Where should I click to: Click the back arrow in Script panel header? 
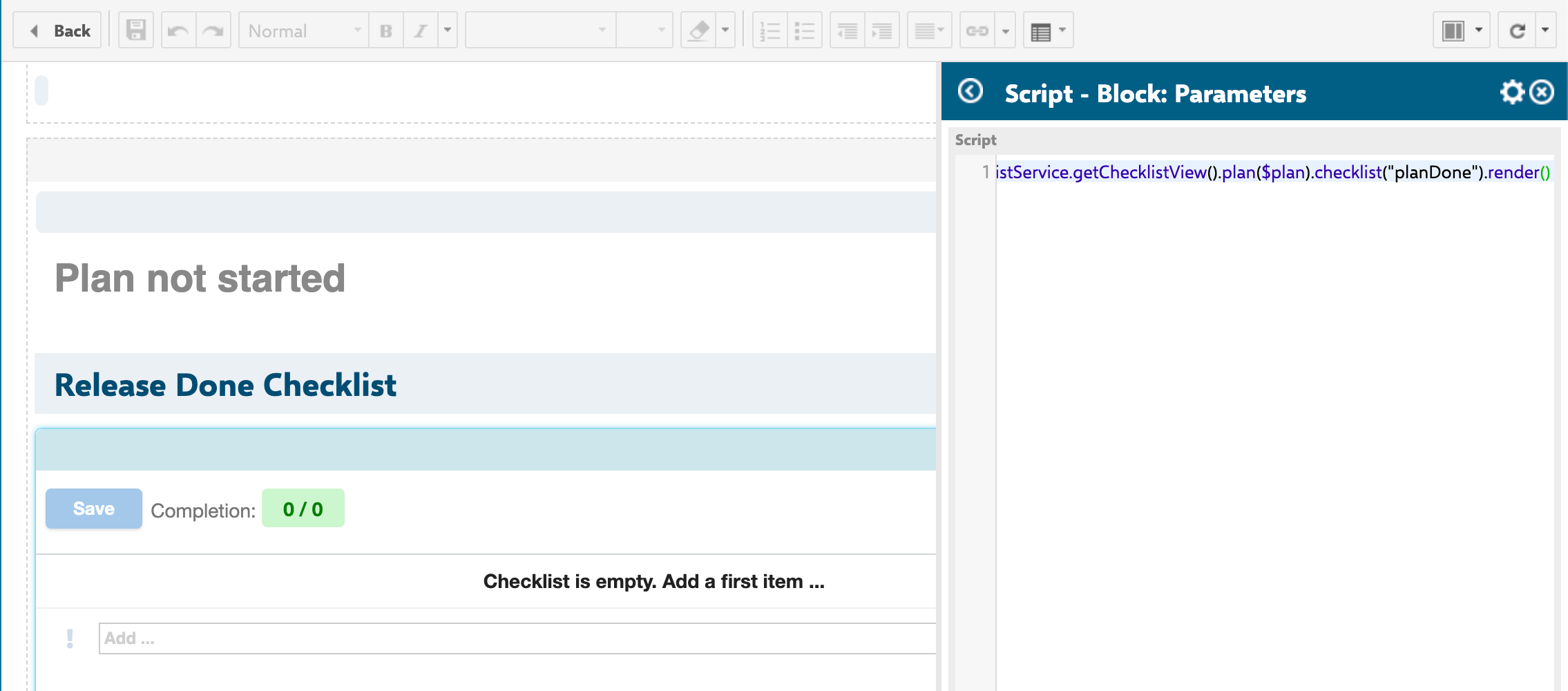coord(971,91)
